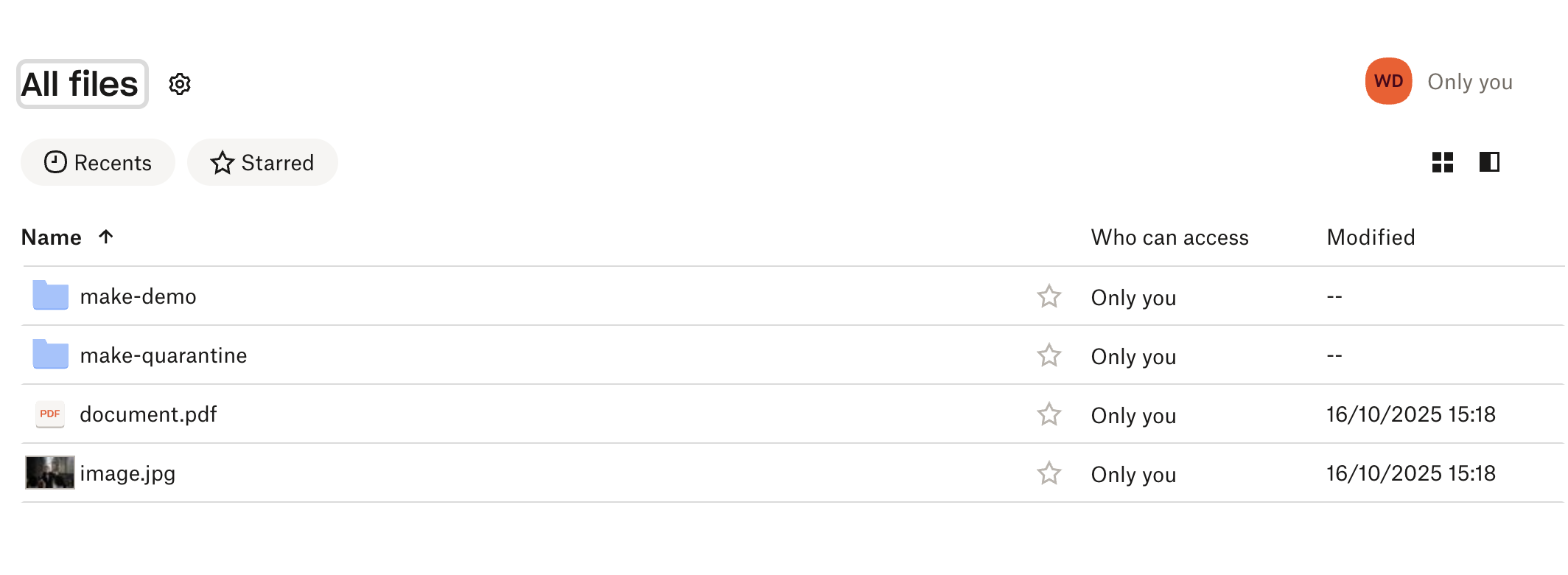
Task: Star the image.jpg file
Action: pyautogui.click(x=1048, y=474)
